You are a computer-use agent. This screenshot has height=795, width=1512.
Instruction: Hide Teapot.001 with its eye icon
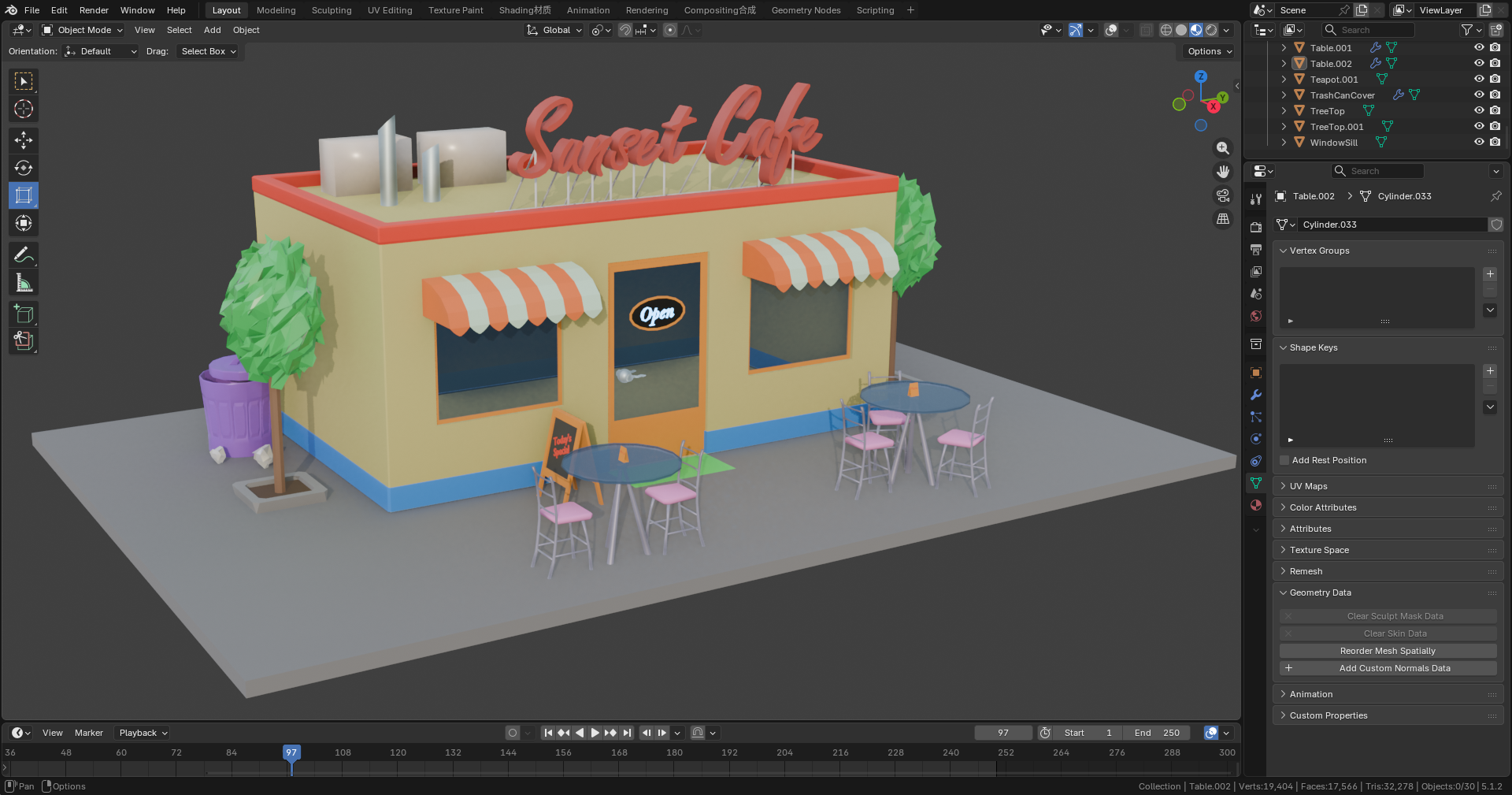coord(1479,79)
